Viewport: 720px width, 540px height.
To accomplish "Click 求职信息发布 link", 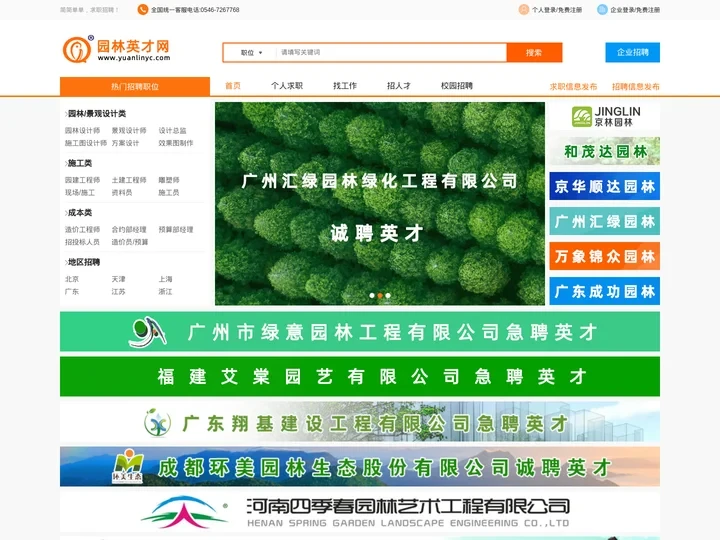I will coord(573,86).
